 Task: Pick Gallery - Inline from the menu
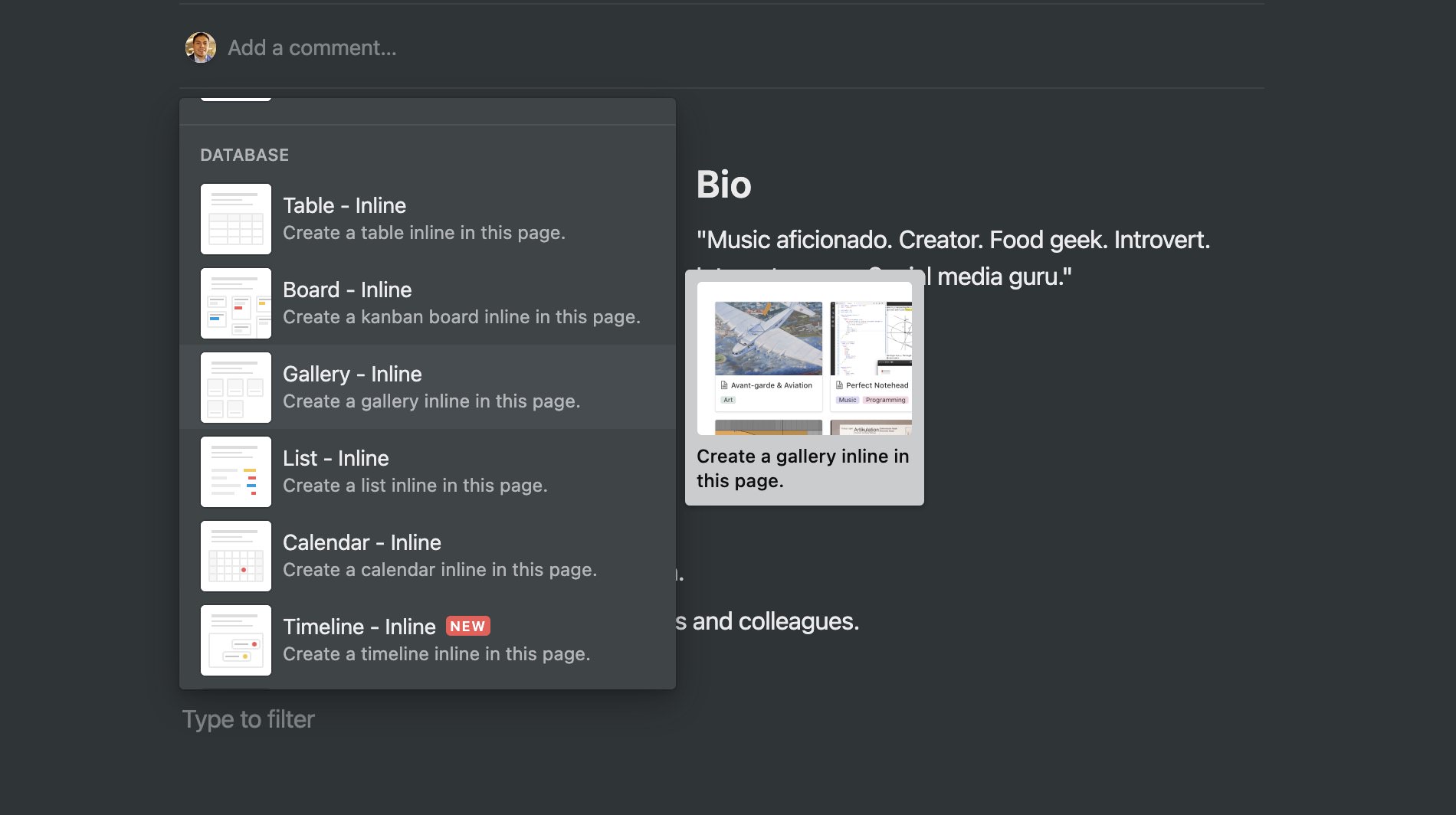pos(428,388)
